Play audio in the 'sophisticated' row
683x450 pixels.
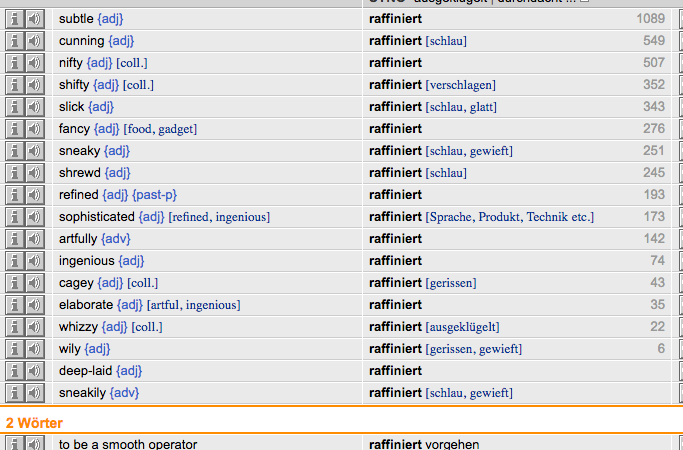(x=34, y=217)
